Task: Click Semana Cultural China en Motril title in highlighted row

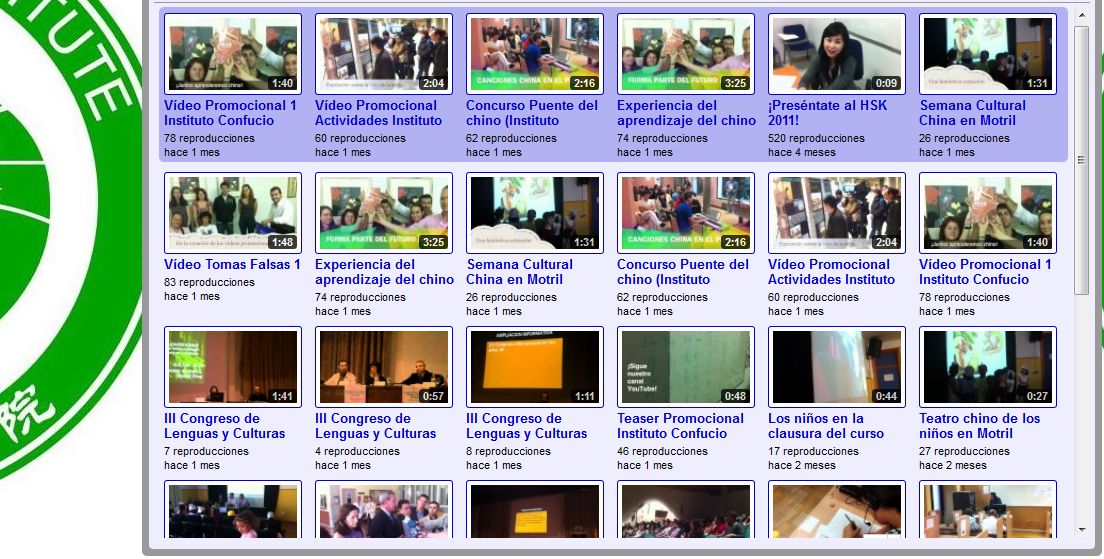Action: (x=972, y=113)
